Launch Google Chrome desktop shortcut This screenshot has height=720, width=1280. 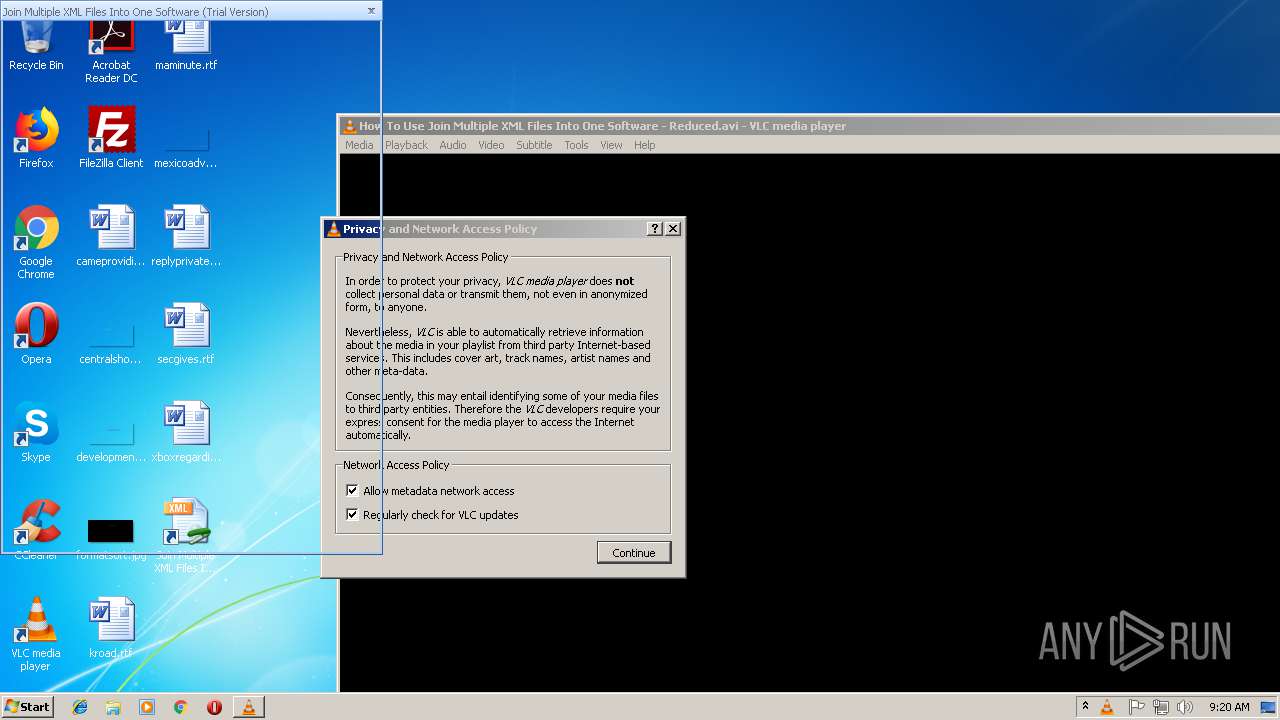[x=36, y=242]
